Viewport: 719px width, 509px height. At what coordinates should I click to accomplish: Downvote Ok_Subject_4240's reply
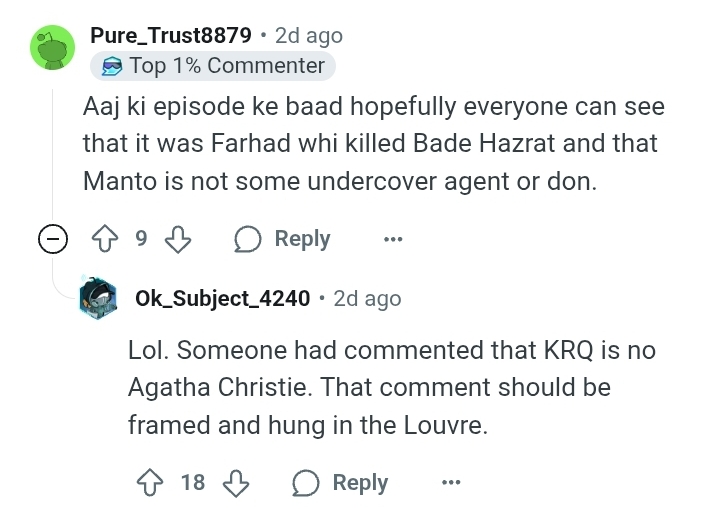tap(235, 482)
